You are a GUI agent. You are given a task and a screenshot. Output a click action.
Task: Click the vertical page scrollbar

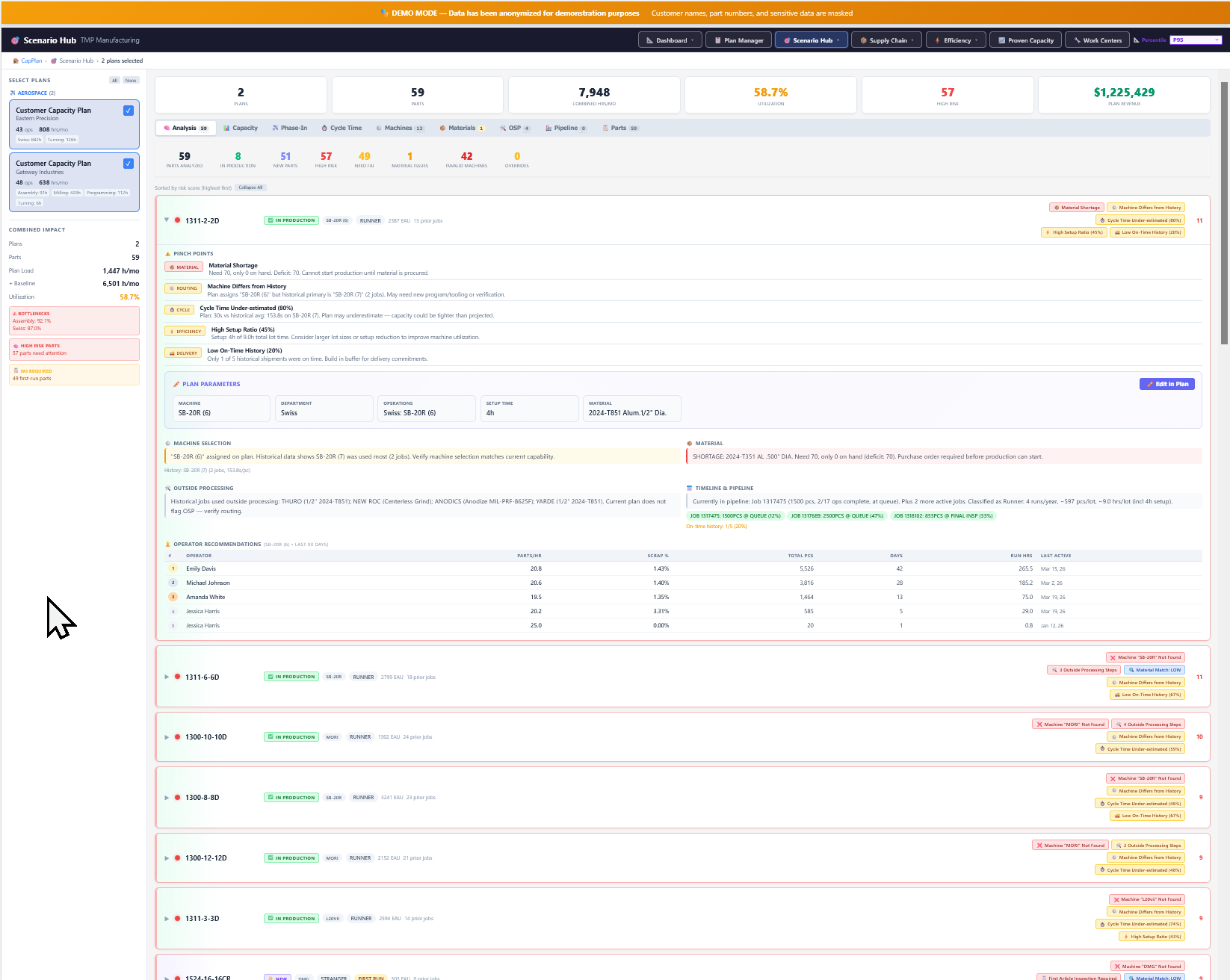pos(1223,213)
